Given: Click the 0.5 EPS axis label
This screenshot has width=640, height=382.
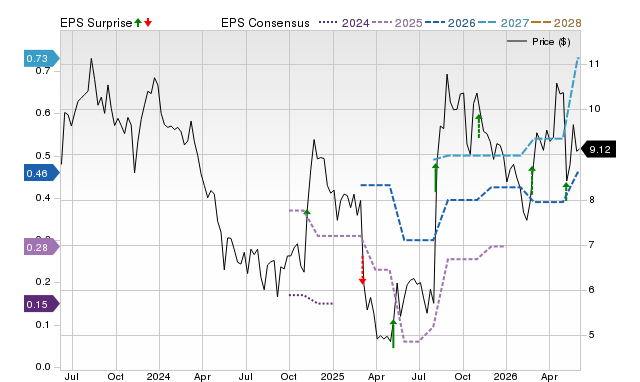Looking at the screenshot, I should 43,155.
